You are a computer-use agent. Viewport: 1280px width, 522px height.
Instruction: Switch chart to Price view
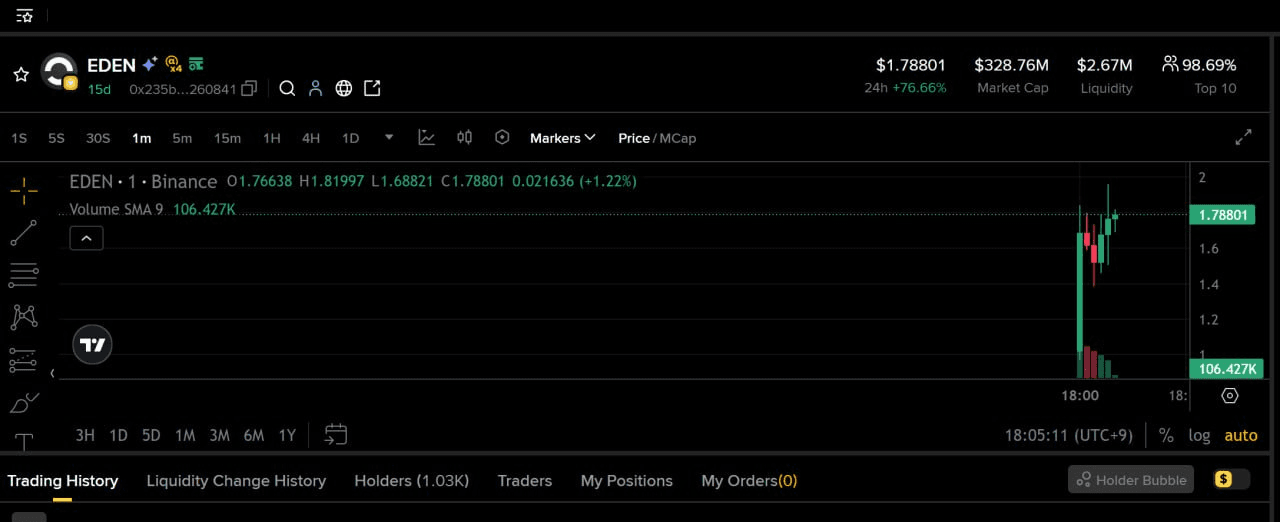click(634, 138)
